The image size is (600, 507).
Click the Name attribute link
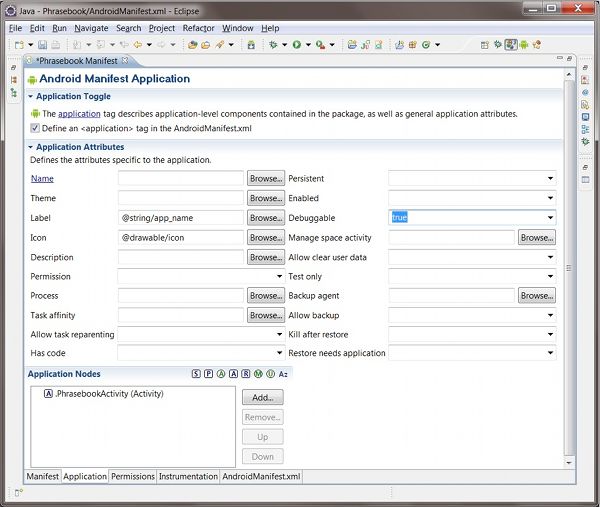[42, 178]
